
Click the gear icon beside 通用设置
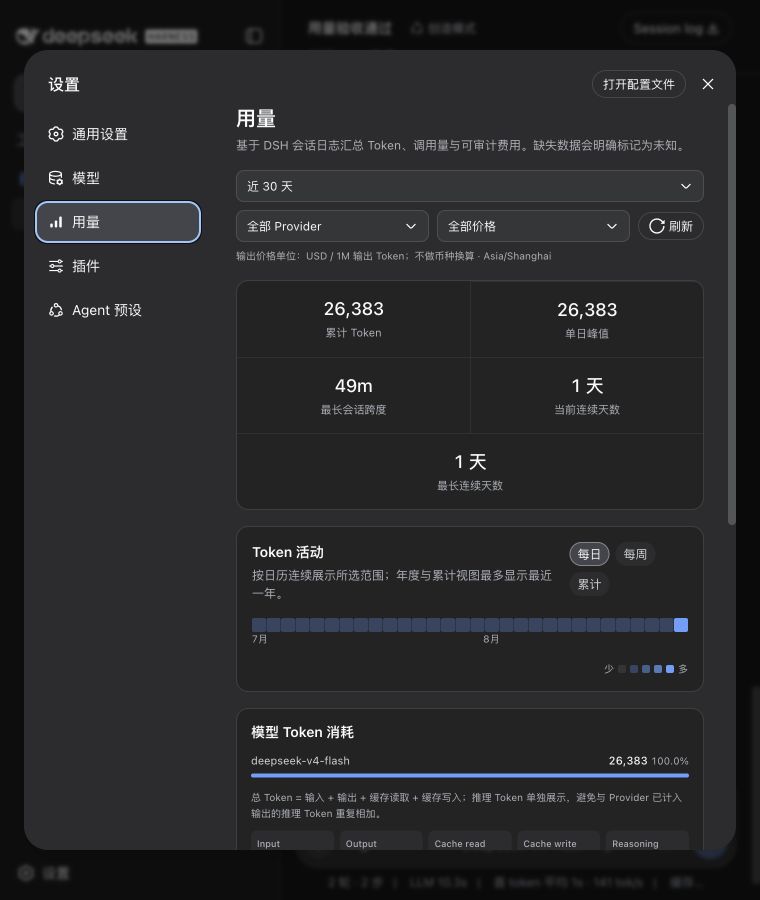point(56,134)
